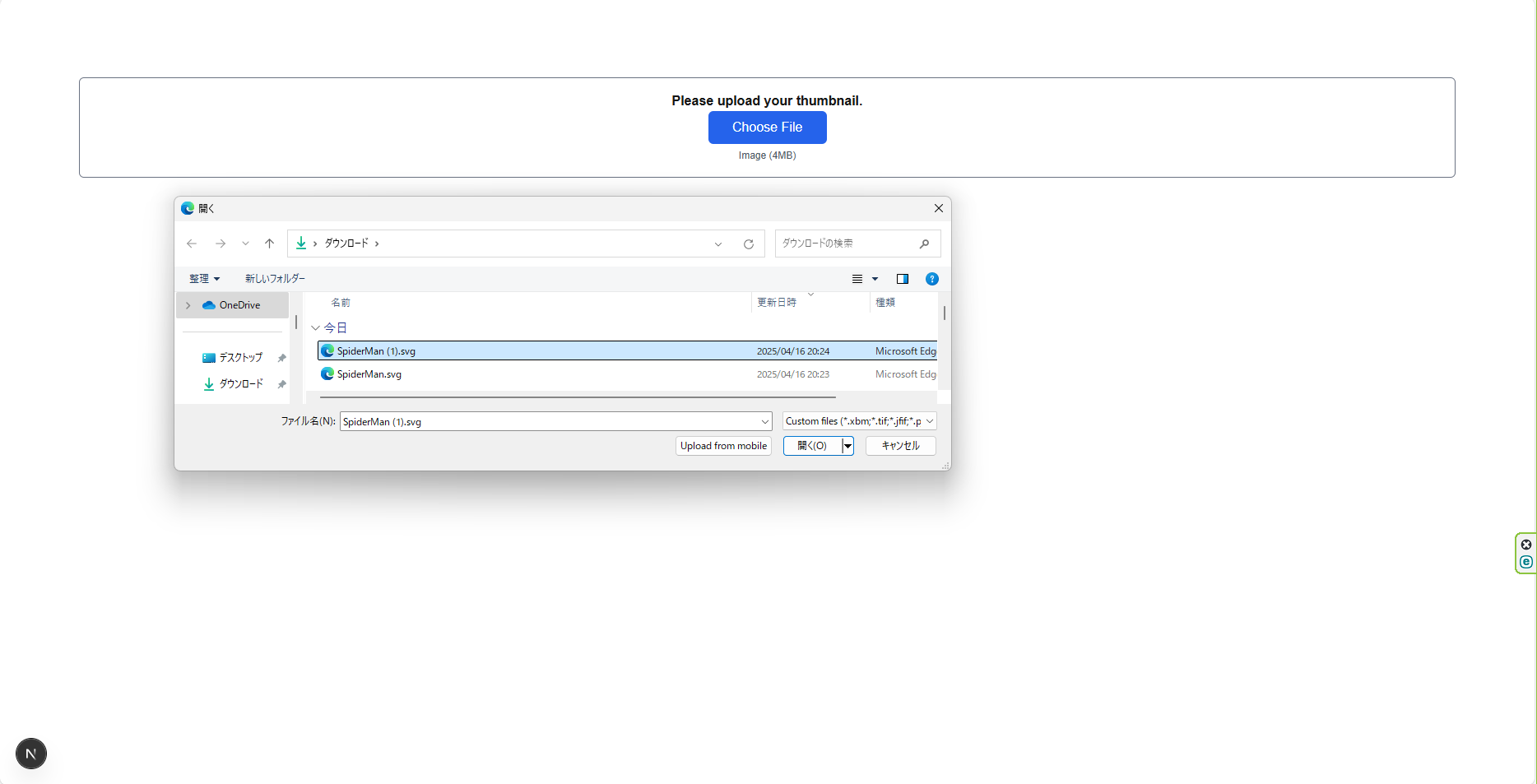
Task: Close the 開く dialog
Action: click(939, 208)
